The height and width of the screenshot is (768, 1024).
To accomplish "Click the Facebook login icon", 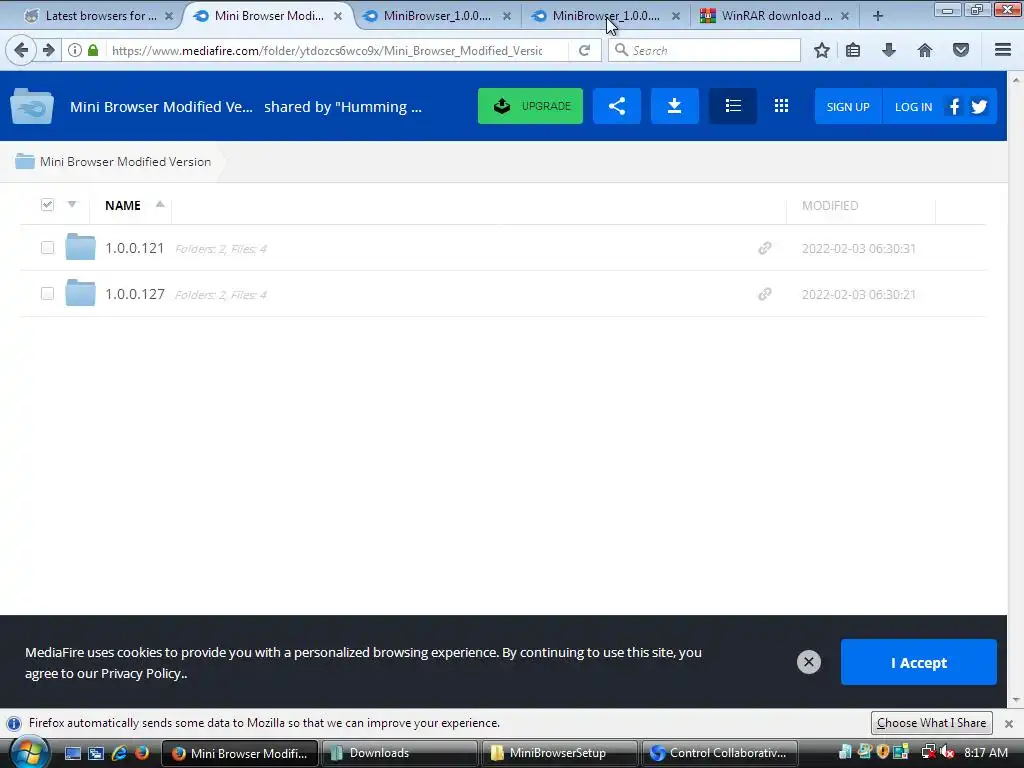I will pos(954,106).
